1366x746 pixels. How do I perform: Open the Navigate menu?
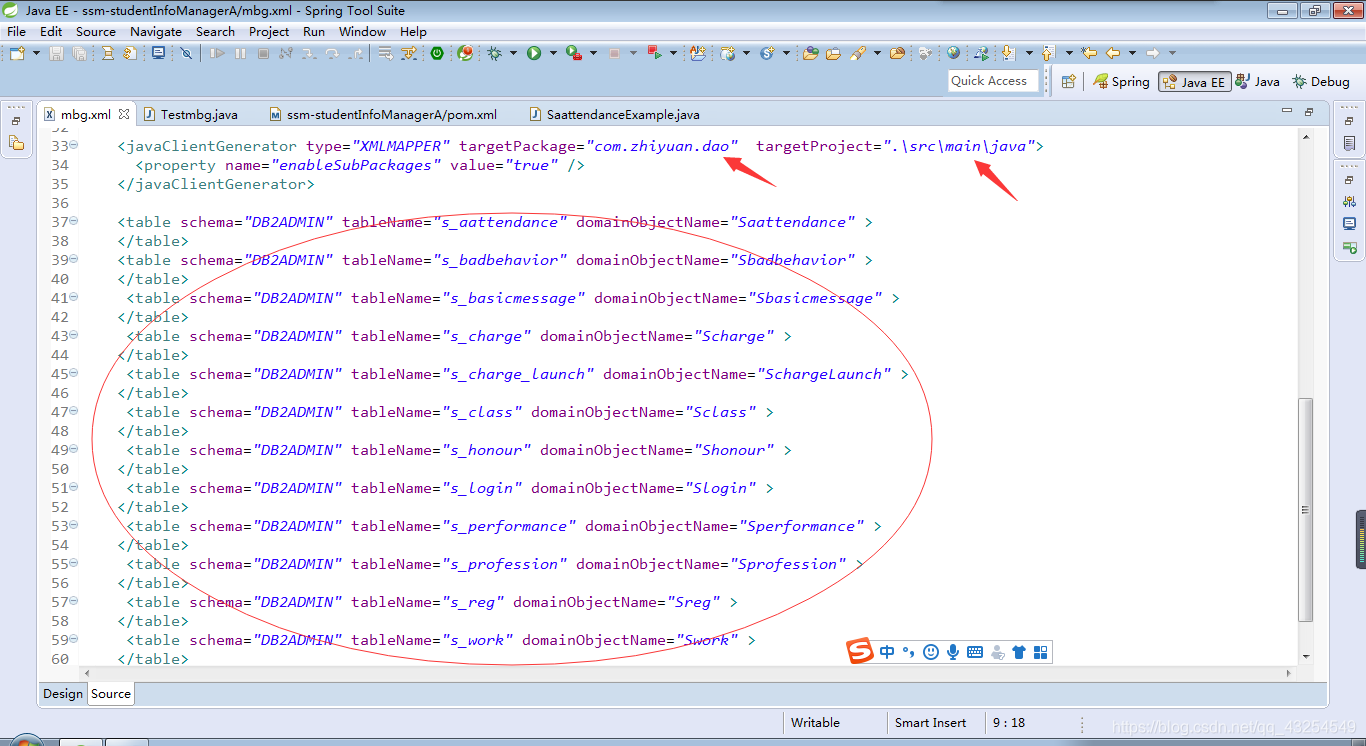coord(156,31)
